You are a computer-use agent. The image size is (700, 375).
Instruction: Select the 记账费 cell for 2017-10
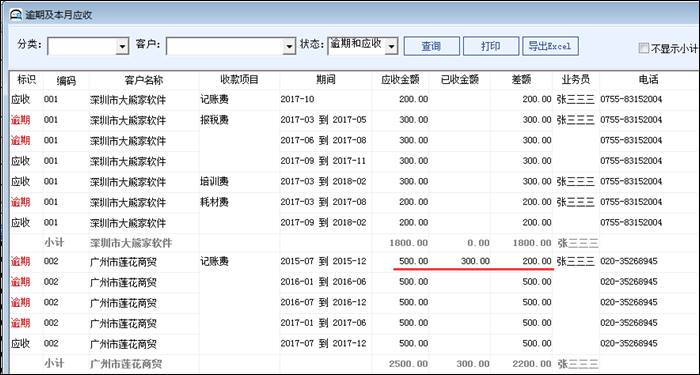click(215, 99)
